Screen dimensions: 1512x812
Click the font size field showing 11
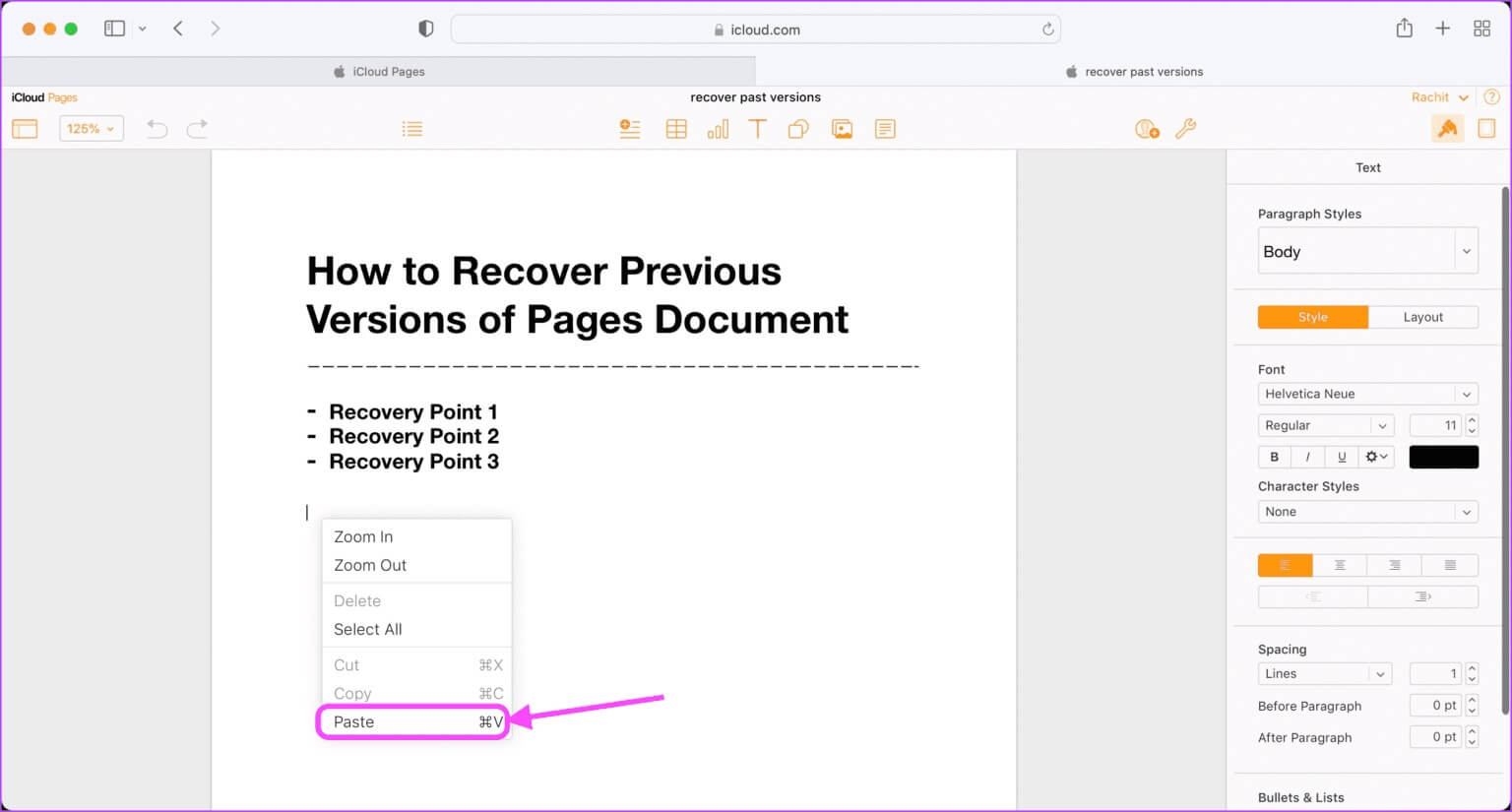point(1436,425)
